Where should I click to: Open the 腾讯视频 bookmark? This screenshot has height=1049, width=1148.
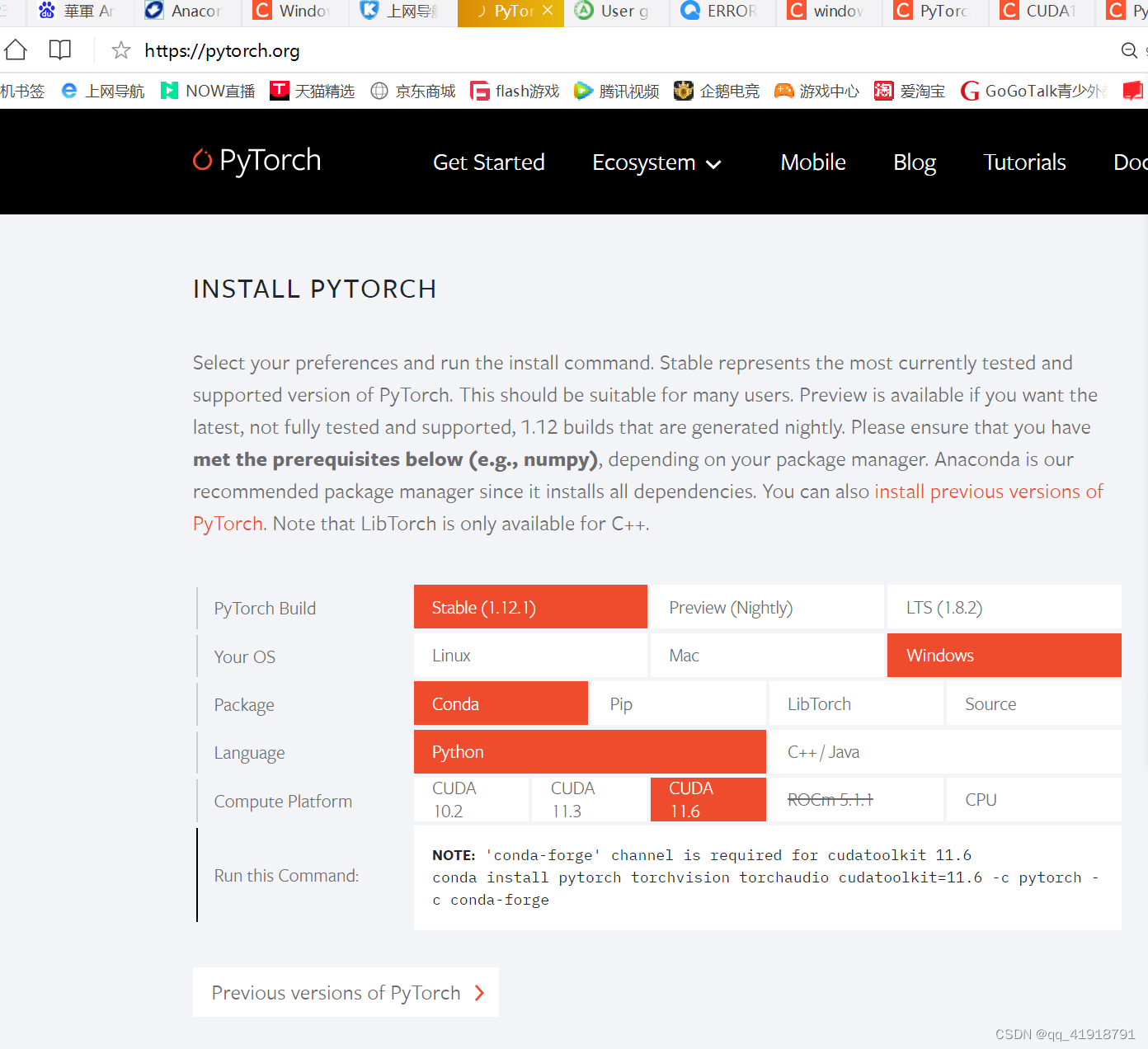click(617, 91)
